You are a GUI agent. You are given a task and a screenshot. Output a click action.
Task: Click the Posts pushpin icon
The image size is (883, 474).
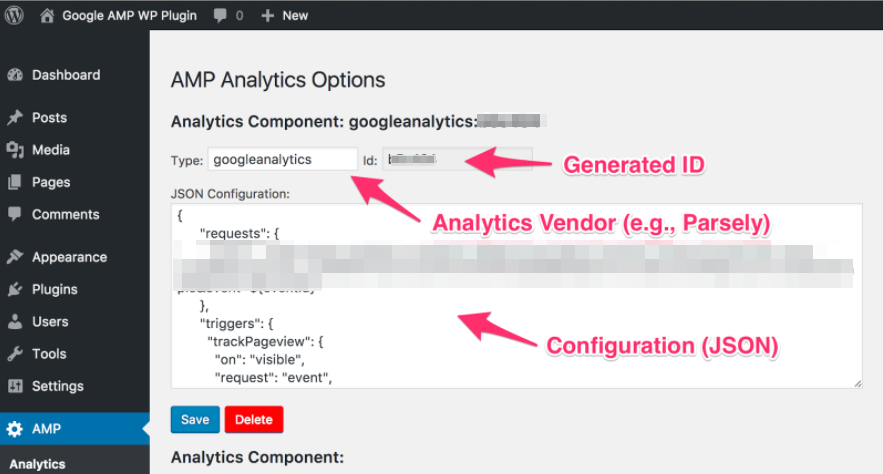15,117
